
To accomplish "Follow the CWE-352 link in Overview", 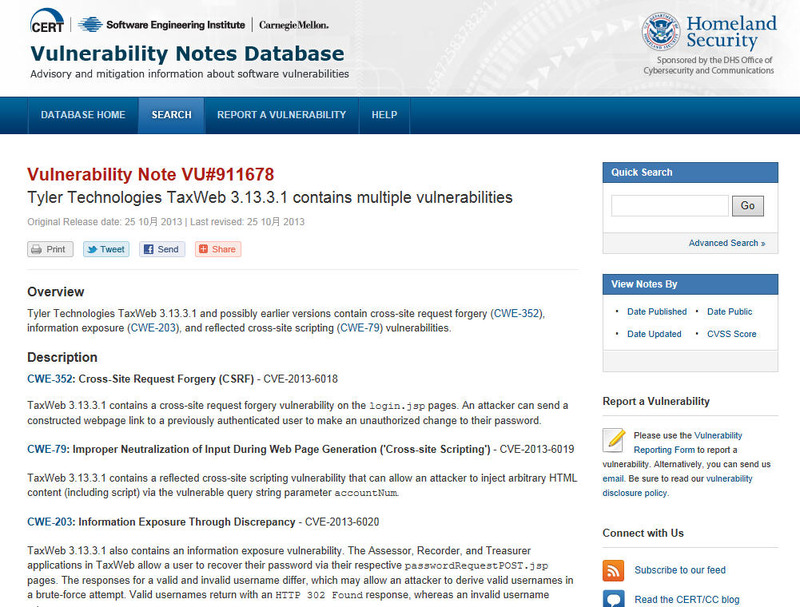I will 517,314.
